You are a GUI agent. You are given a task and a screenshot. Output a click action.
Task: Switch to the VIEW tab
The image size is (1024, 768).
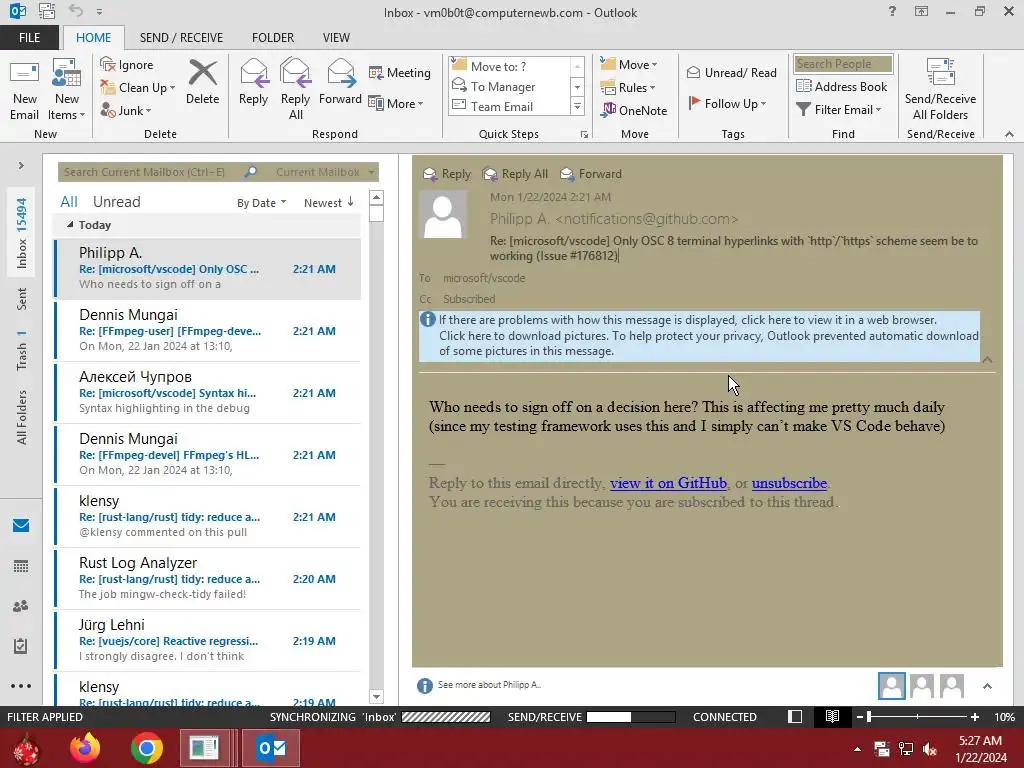pyautogui.click(x=336, y=37)
